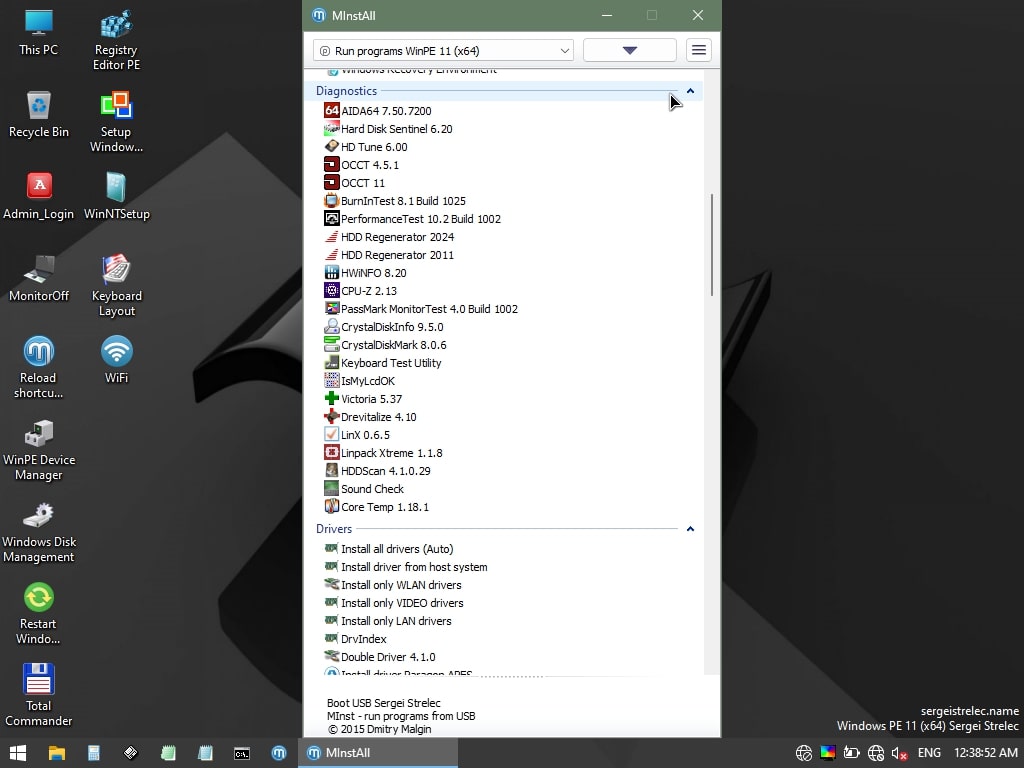Click the MInstAll taskbar button

coord(379,753)
